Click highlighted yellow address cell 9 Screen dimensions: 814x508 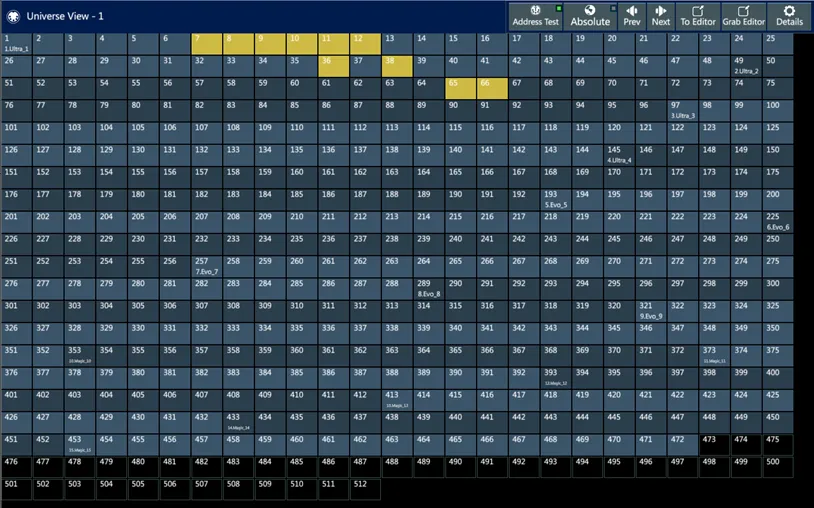coord(270,44)
